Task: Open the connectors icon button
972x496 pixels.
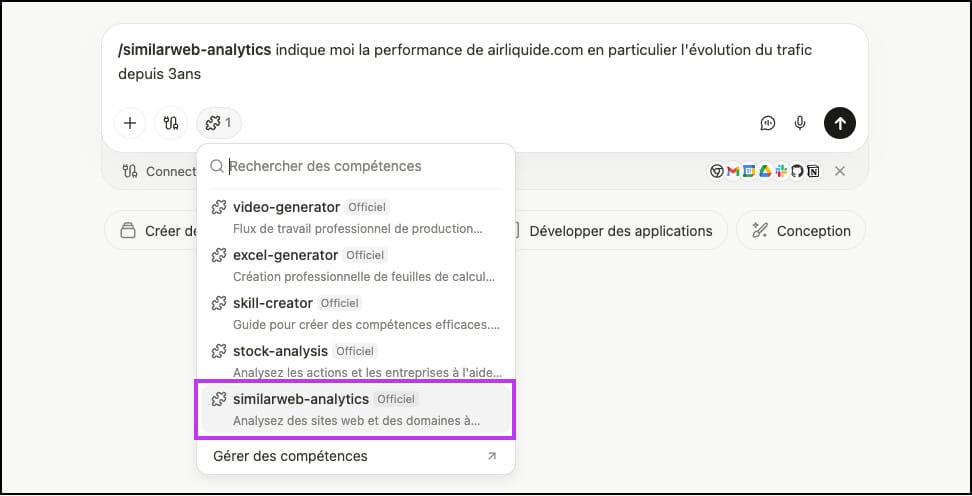Action: pyautogui.click(x=172, y=123)
